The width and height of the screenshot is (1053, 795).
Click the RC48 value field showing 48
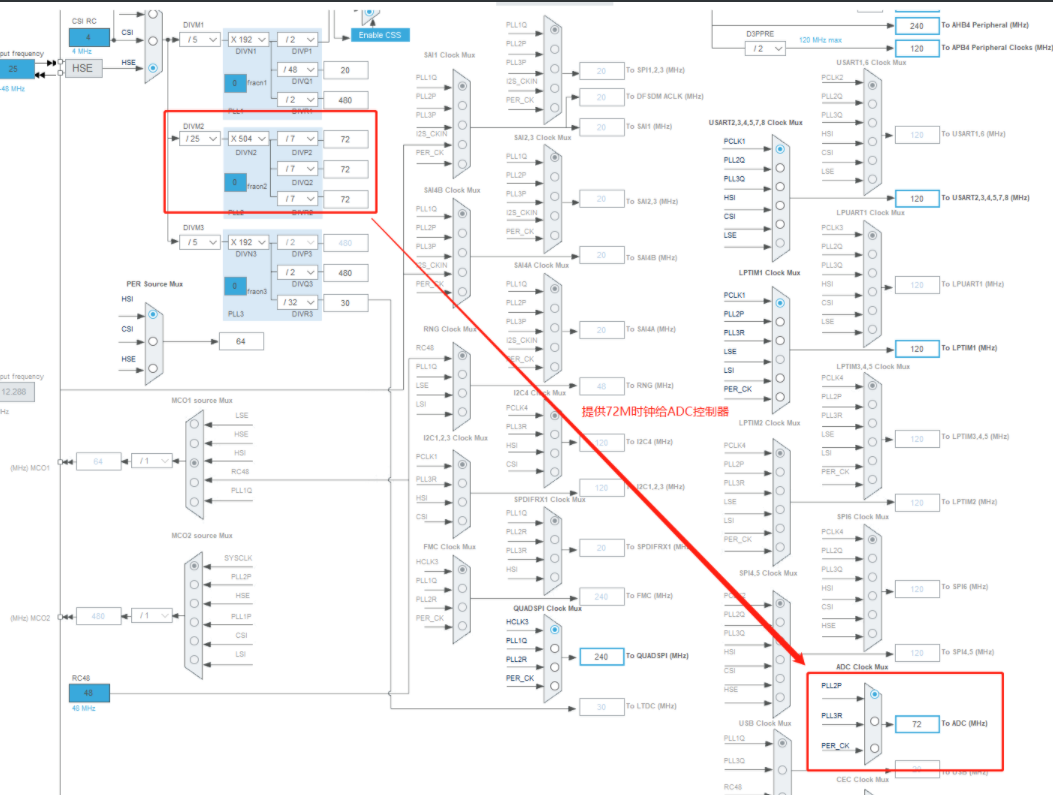90,691
